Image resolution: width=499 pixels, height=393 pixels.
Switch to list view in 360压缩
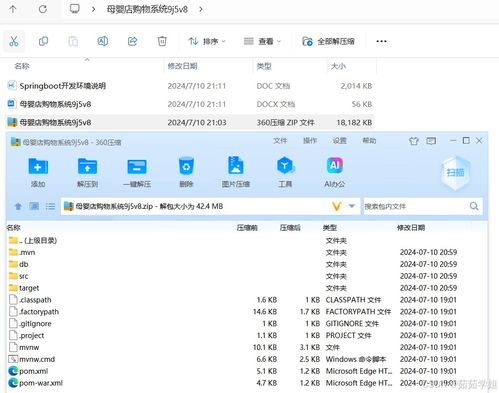click(x=50, y=206)
